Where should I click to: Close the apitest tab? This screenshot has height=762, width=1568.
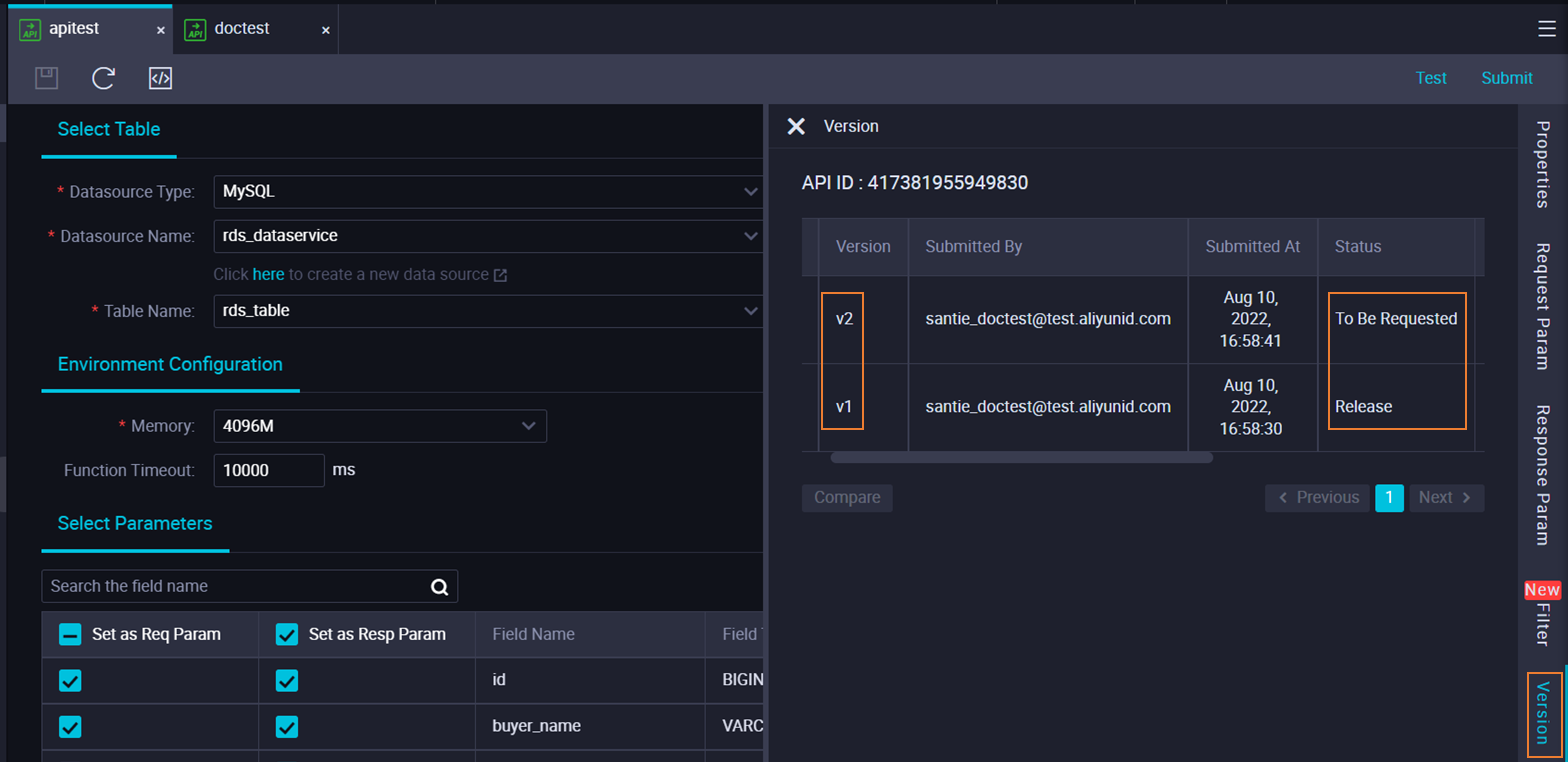point(161,30)
